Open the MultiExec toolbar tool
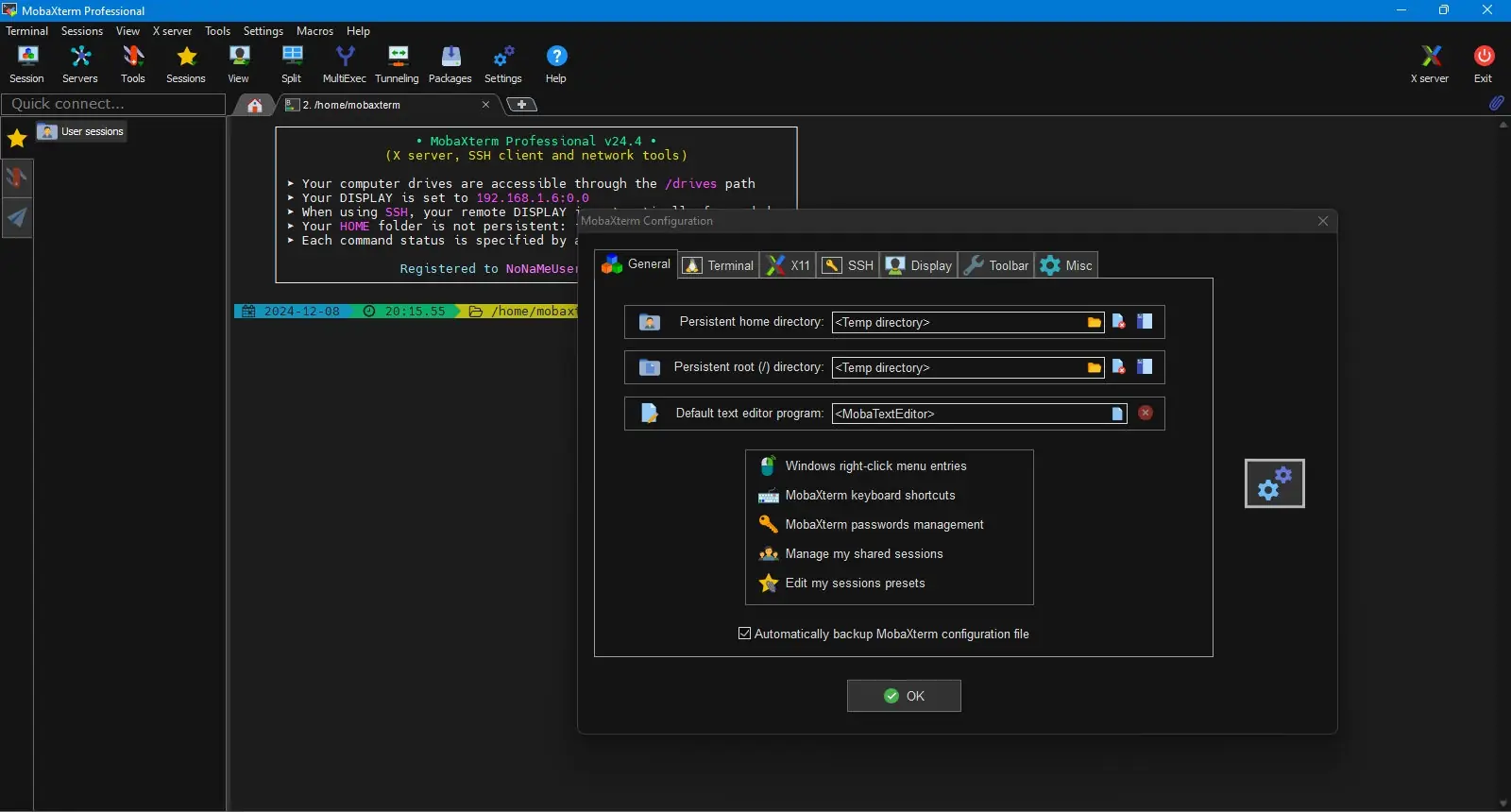The image size is (1511, 812). (344, 64)
